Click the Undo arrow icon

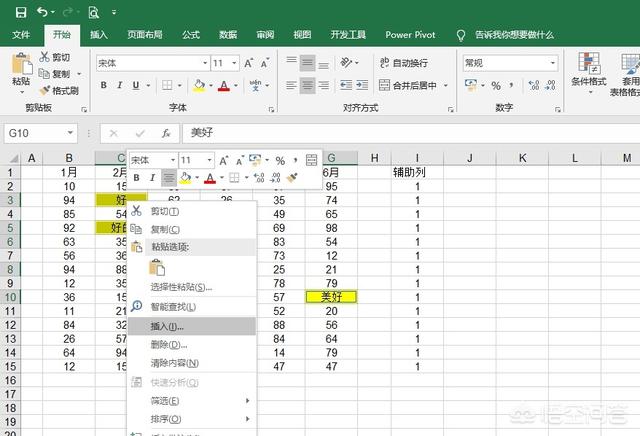pyautogui.click(x=43, y=12)
